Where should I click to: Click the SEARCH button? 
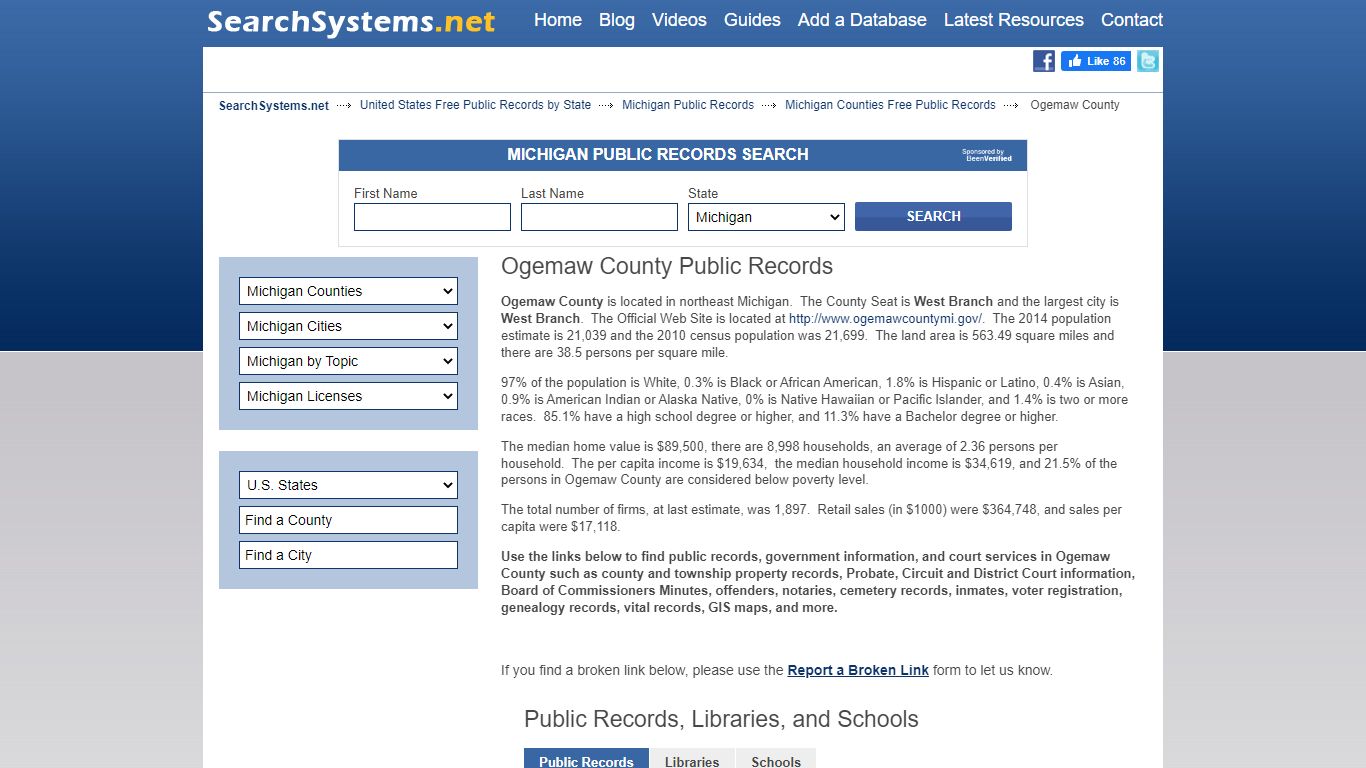tap(933, 216)
